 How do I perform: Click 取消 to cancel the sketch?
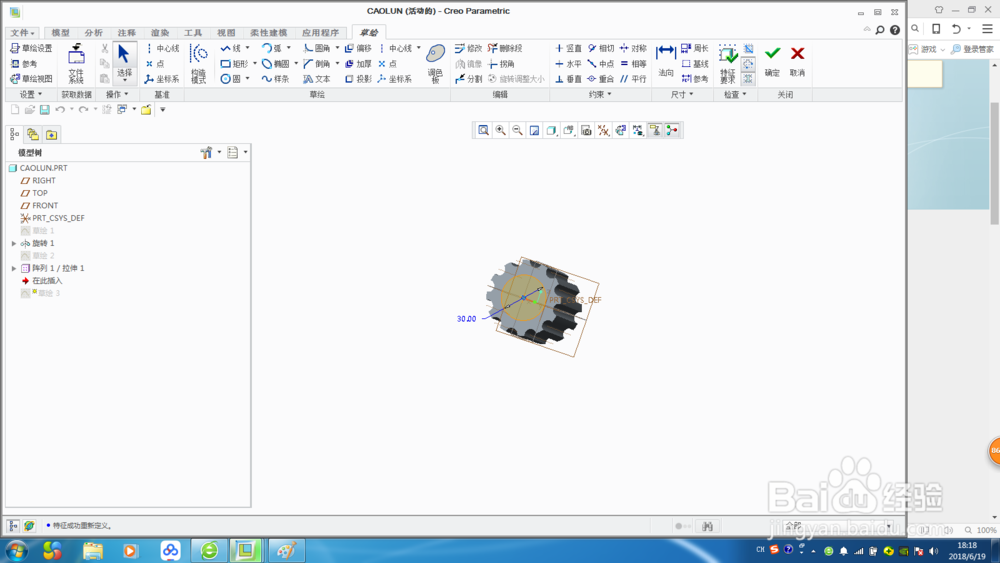(x=797, y=61)
